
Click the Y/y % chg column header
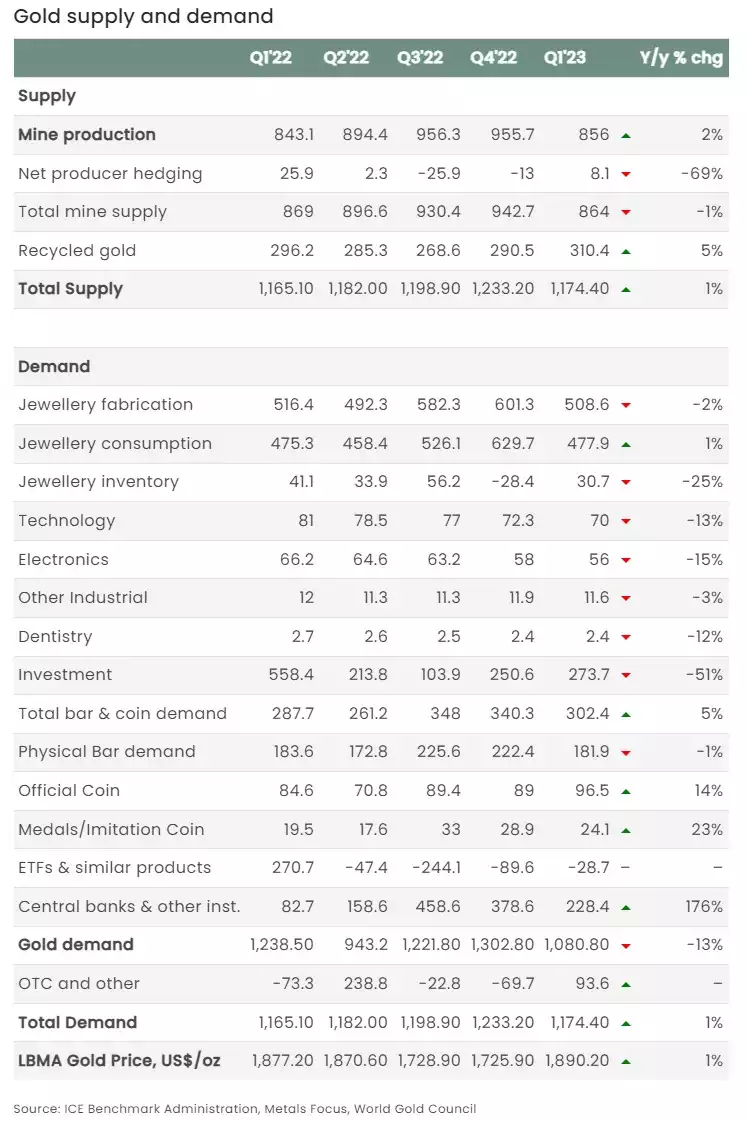tap(681, 57)
